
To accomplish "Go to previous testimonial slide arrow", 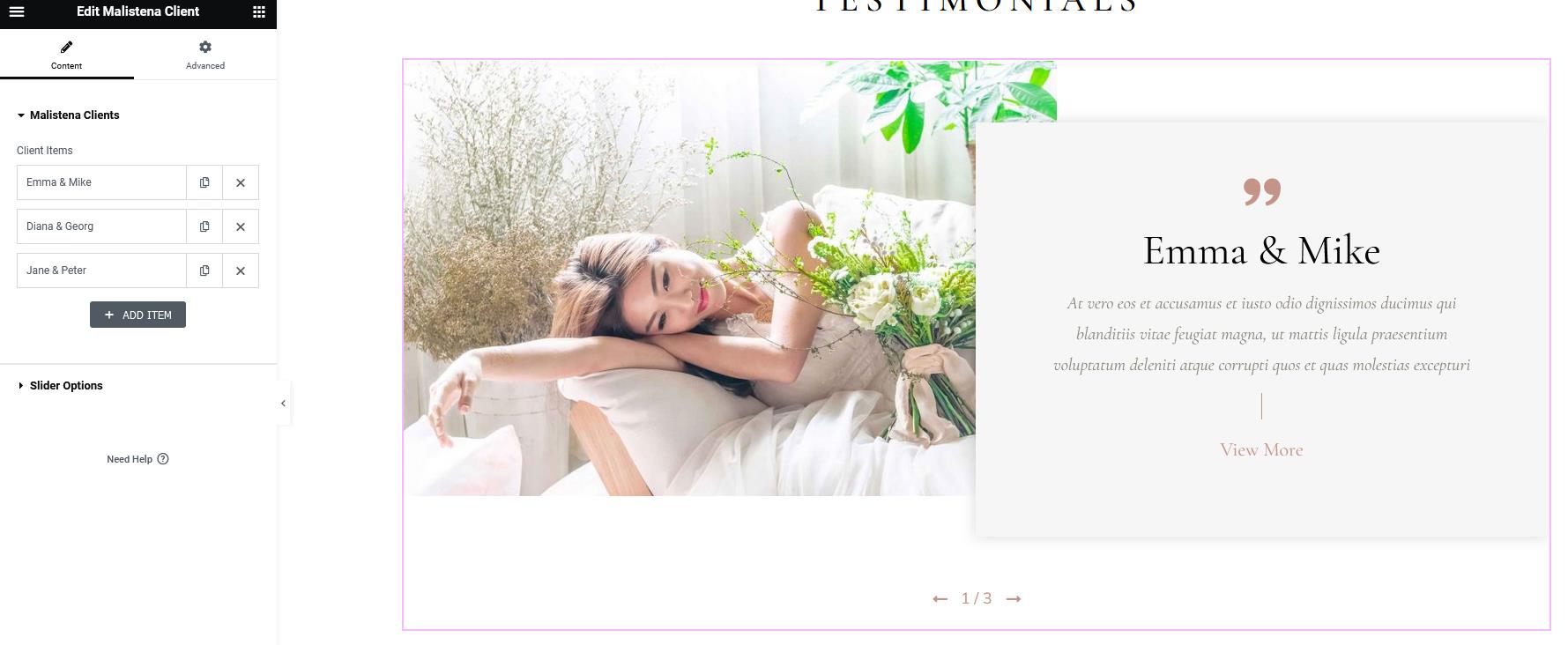I will point(940,599).
